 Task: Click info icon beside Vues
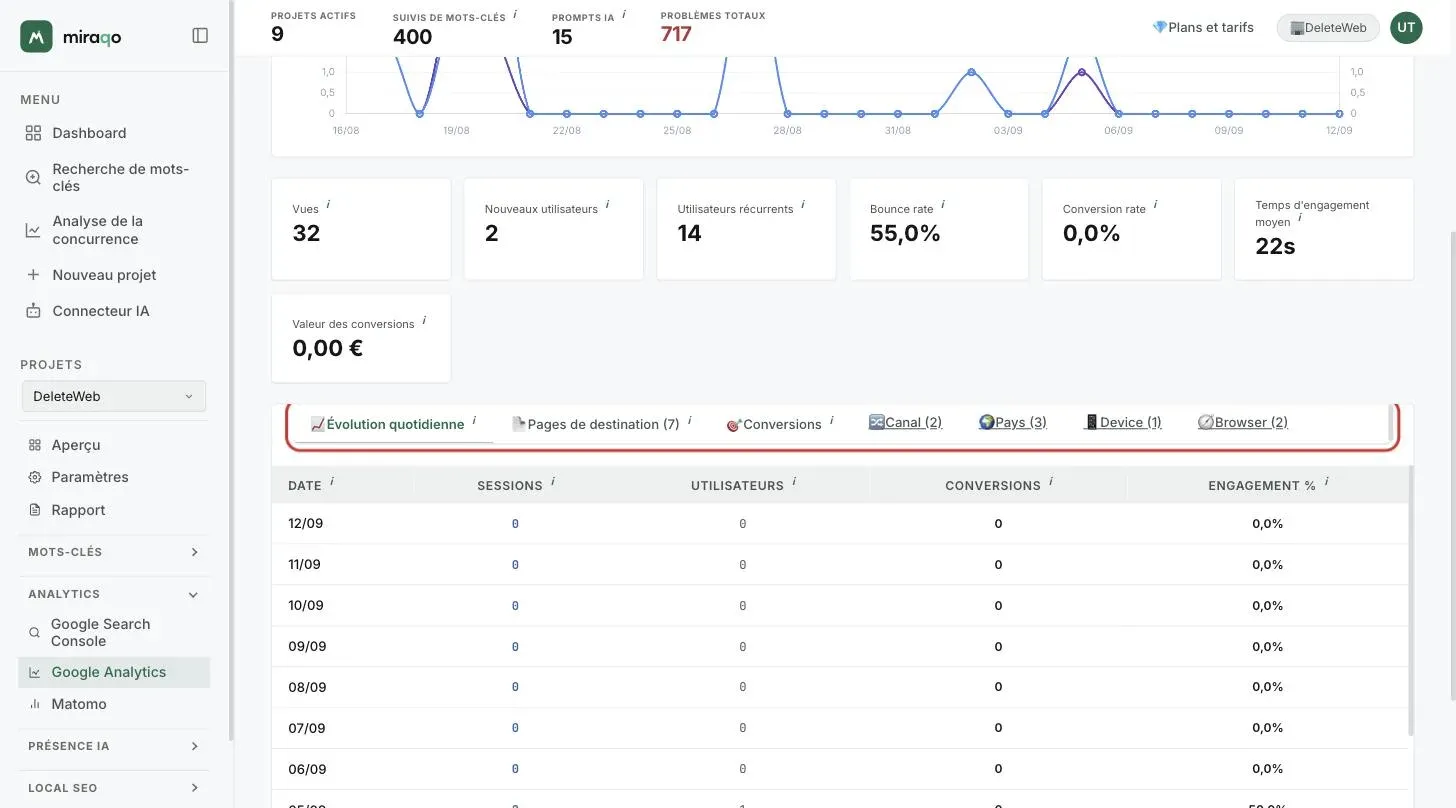tap(328, 205)
